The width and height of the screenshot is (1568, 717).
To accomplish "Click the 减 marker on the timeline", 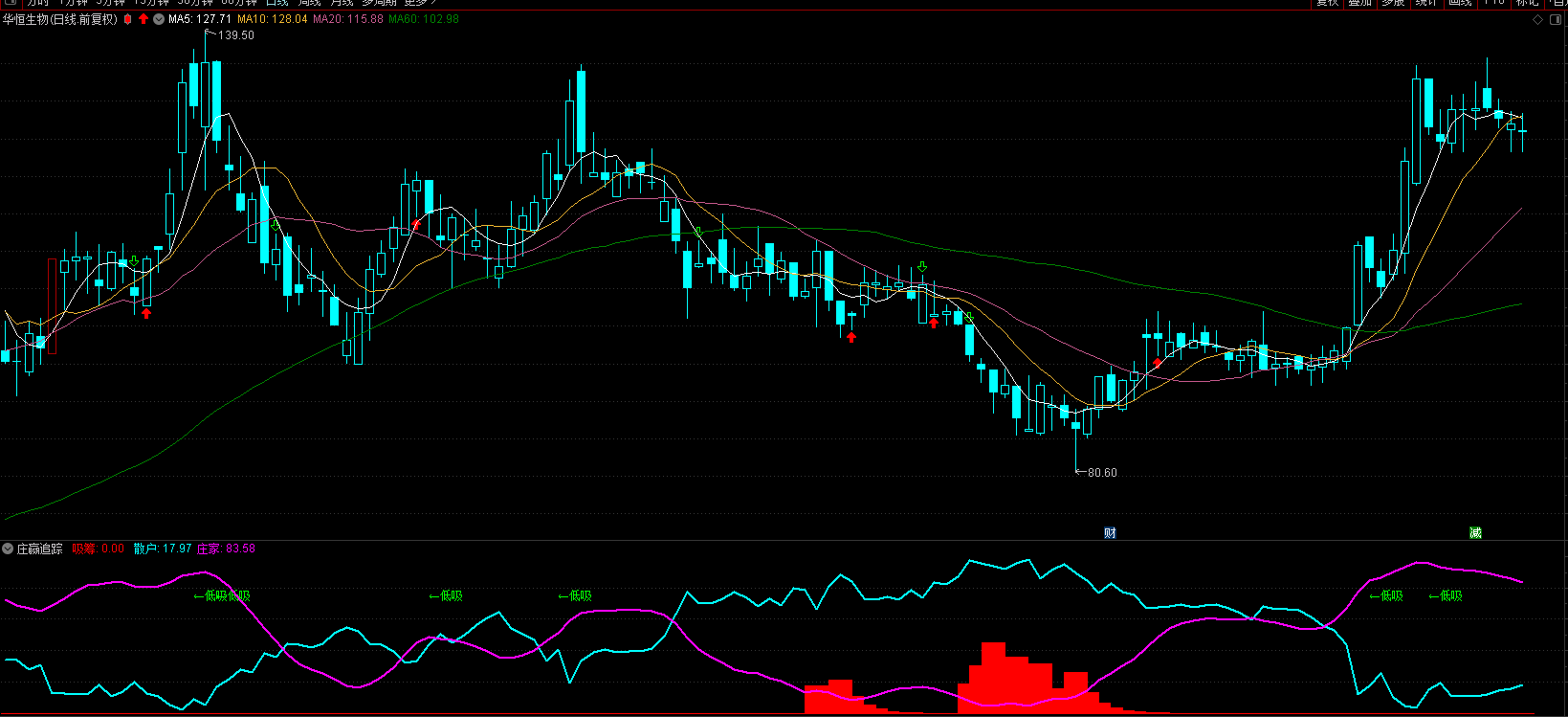I will [1475, 532].
